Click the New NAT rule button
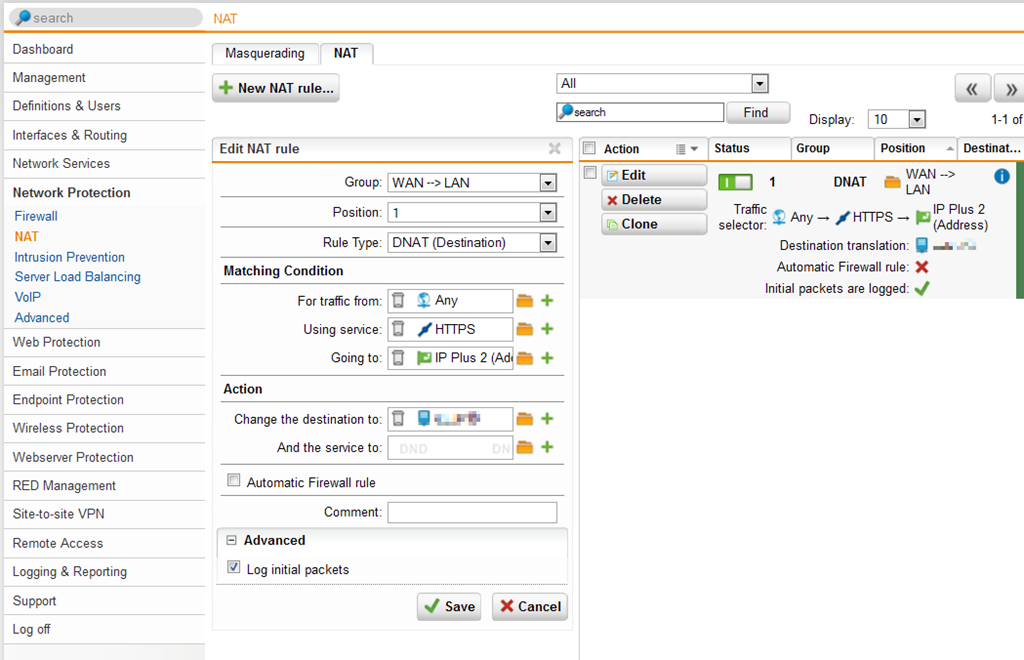 pyautogui.click(x=277, y=88)
